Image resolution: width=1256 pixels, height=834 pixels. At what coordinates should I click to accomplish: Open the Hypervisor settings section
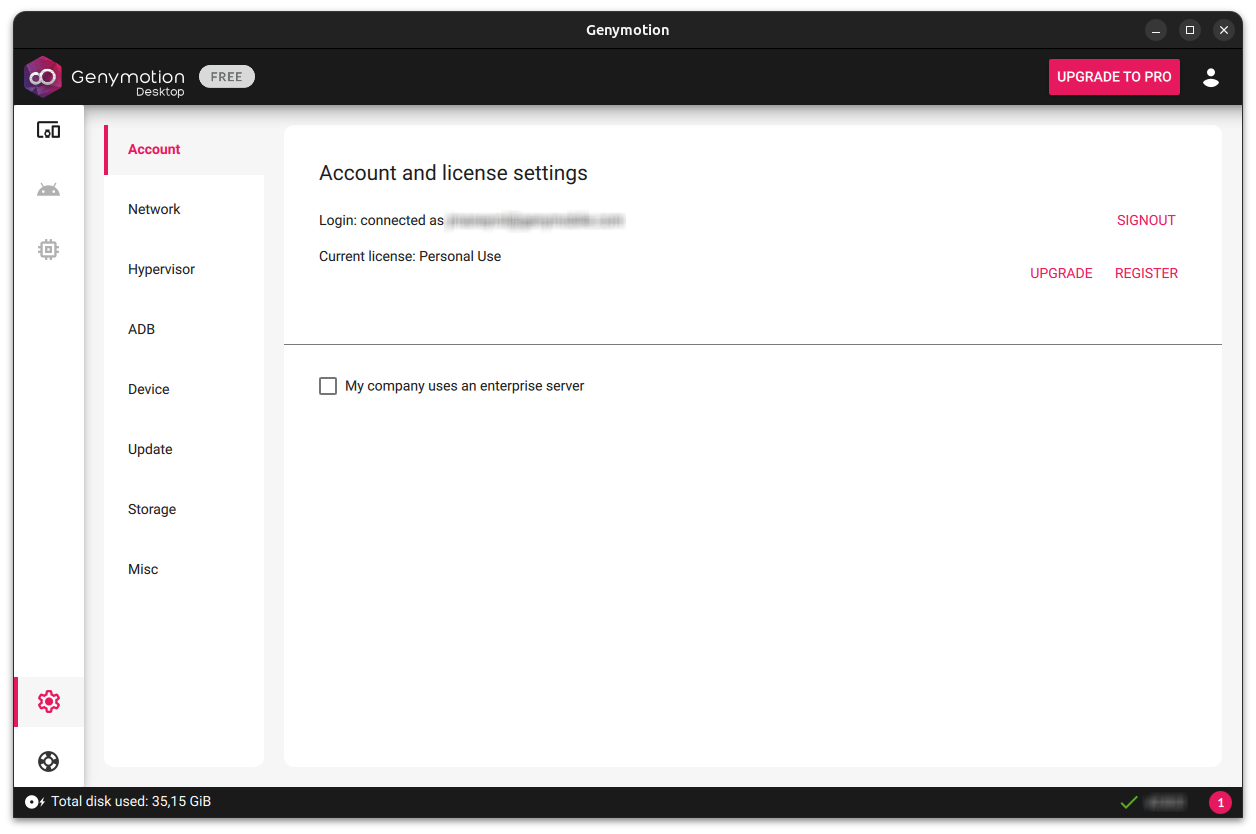(x=161, y=269)
